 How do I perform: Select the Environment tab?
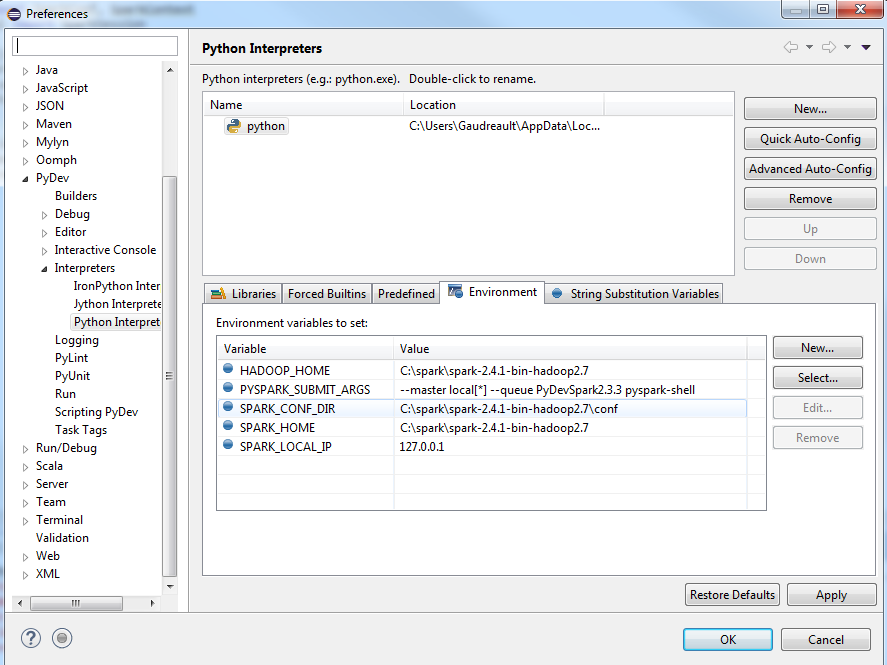tap(492, 292)
